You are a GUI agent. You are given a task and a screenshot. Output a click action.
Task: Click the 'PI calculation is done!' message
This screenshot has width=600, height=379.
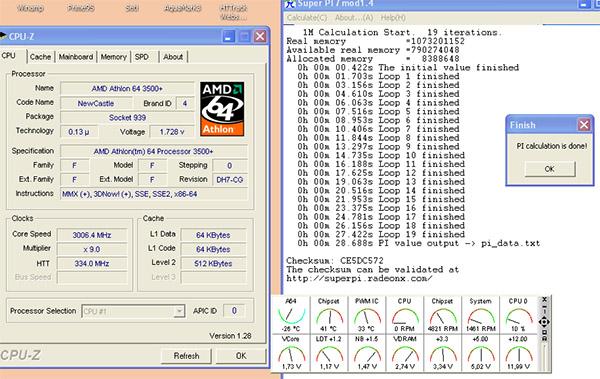point(552,146)
